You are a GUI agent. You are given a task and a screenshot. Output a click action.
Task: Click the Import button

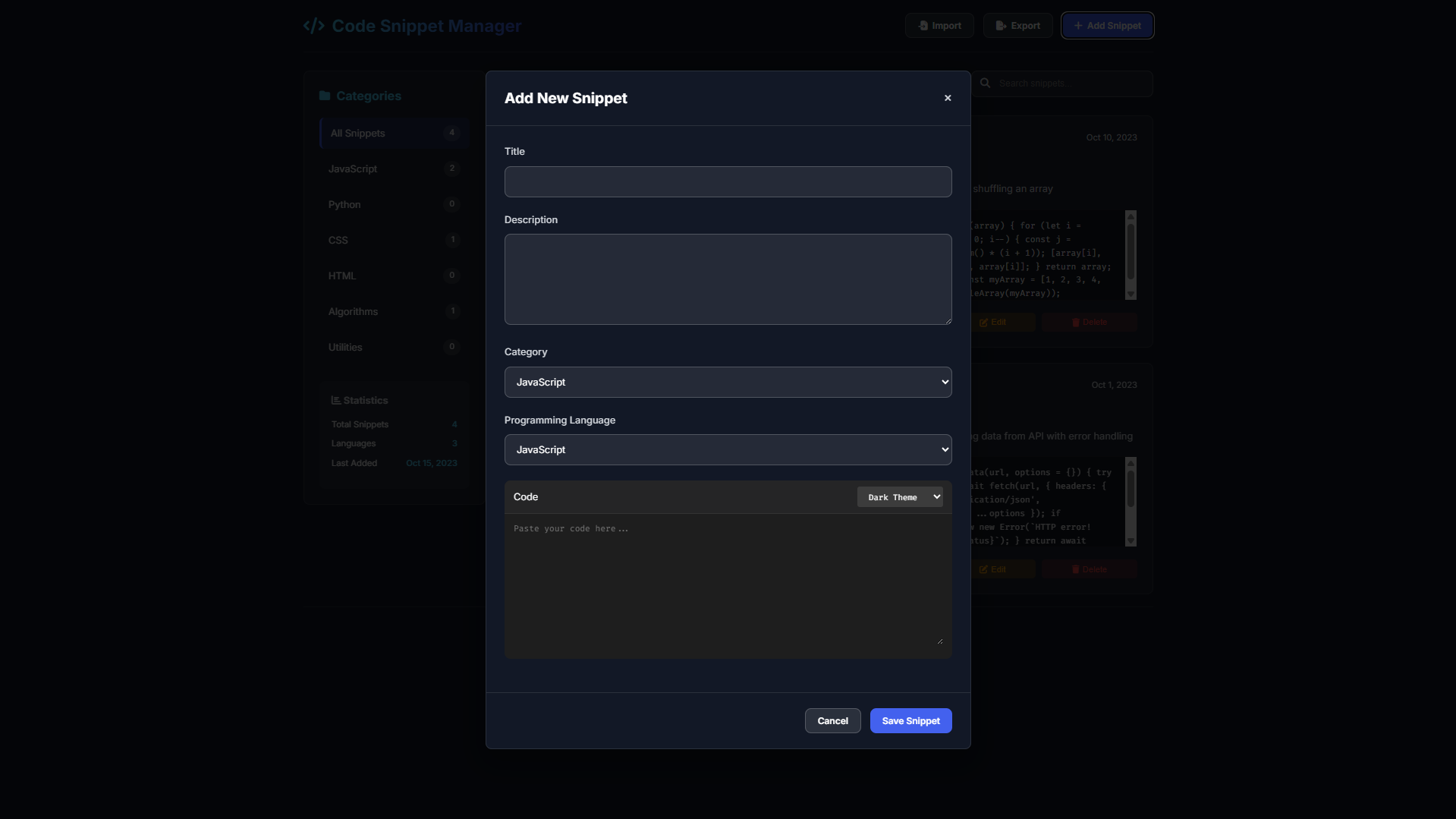(x=939, y=26)
